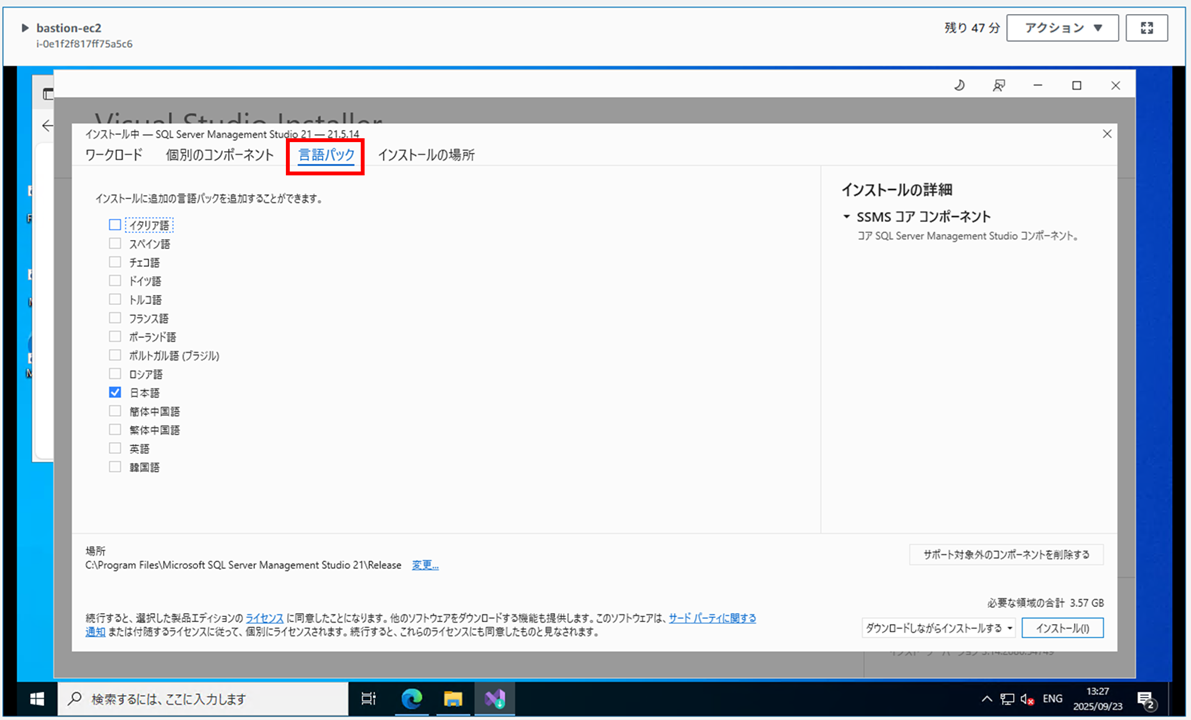Click サポート対象外のコンポーネントを削除する button

[1006, 554]
